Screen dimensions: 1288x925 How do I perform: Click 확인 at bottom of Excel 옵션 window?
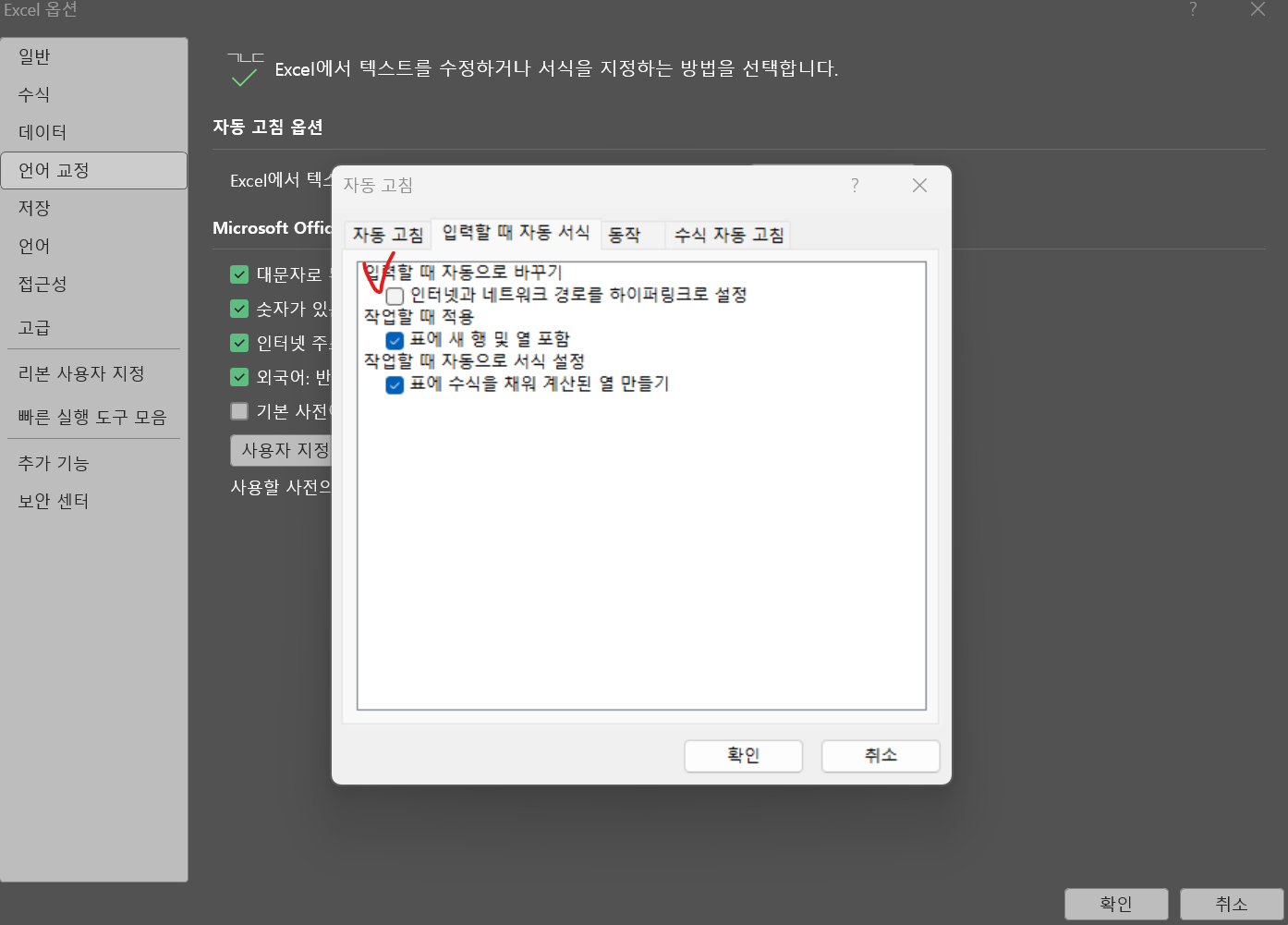point(1116,904)
